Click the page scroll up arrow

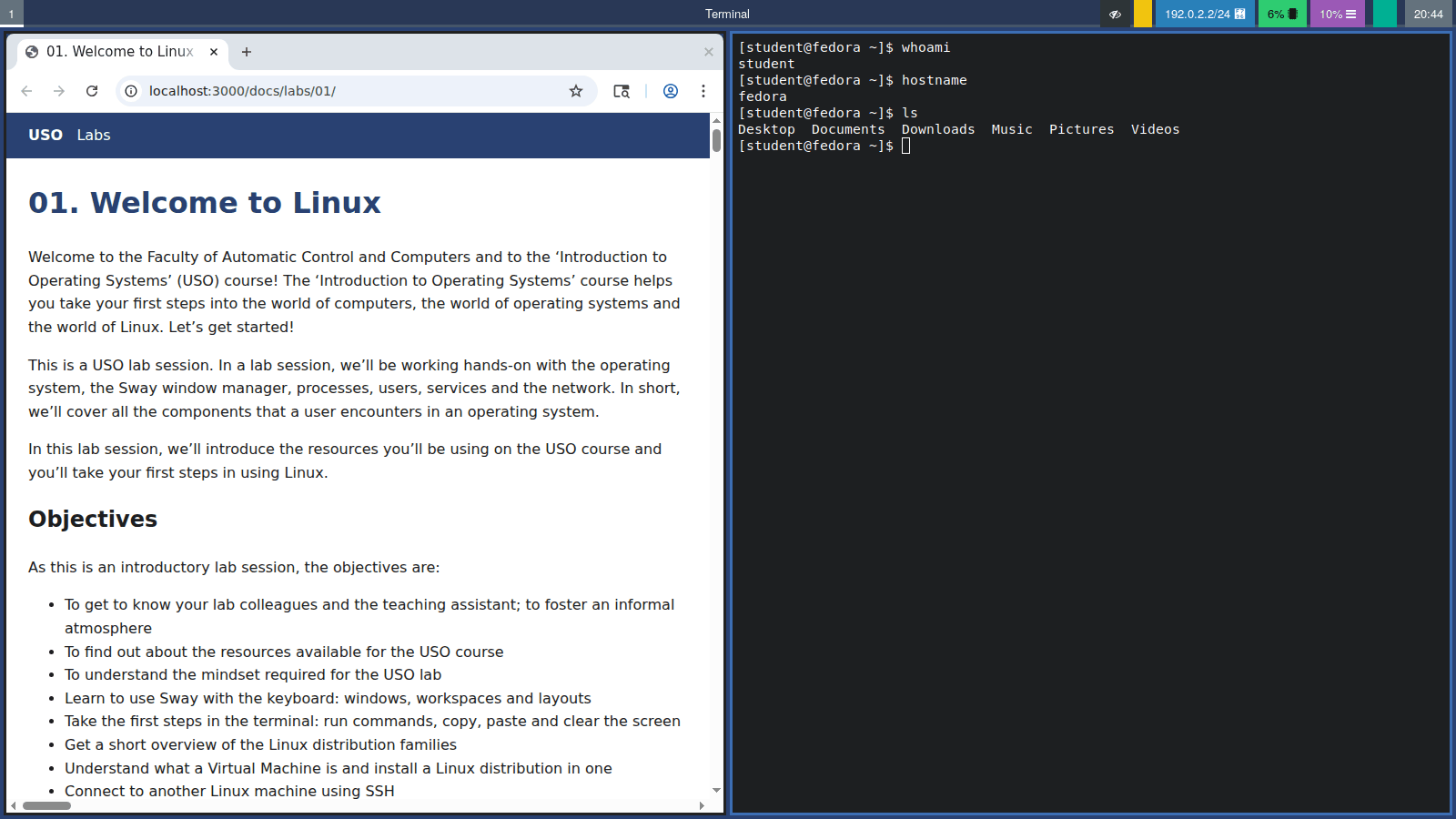pos(716,120)
